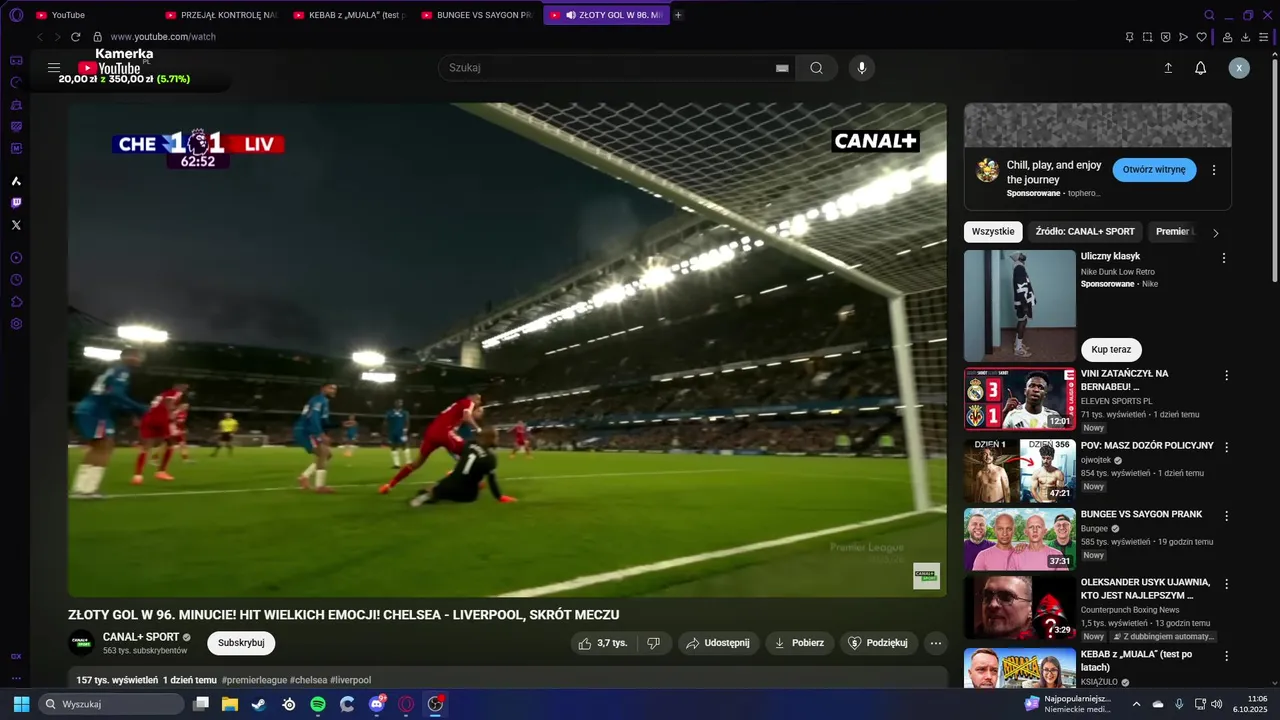The width and height of the screenshot is (1280, 720).
Task: Switch to the first YouTube tab
Action: click(92, 15)
